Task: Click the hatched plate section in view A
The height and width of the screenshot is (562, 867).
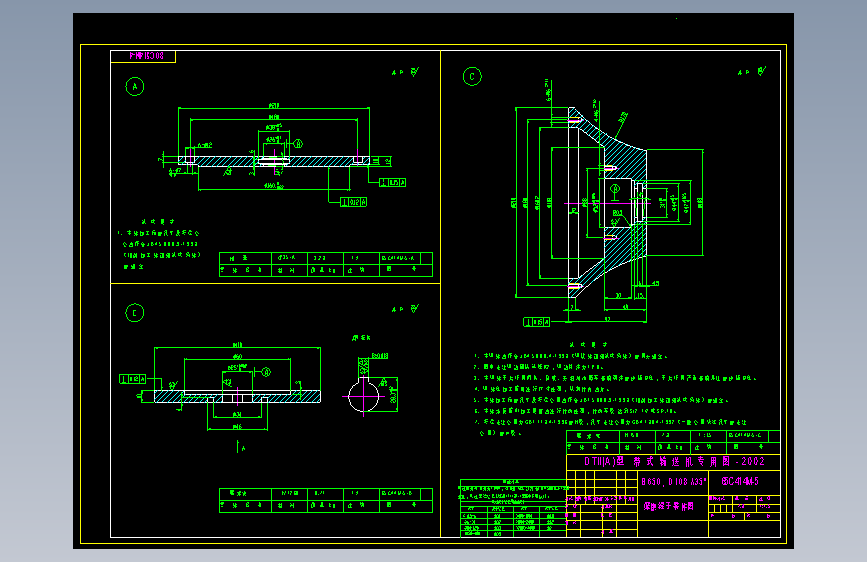Action: tap(274, 161)
